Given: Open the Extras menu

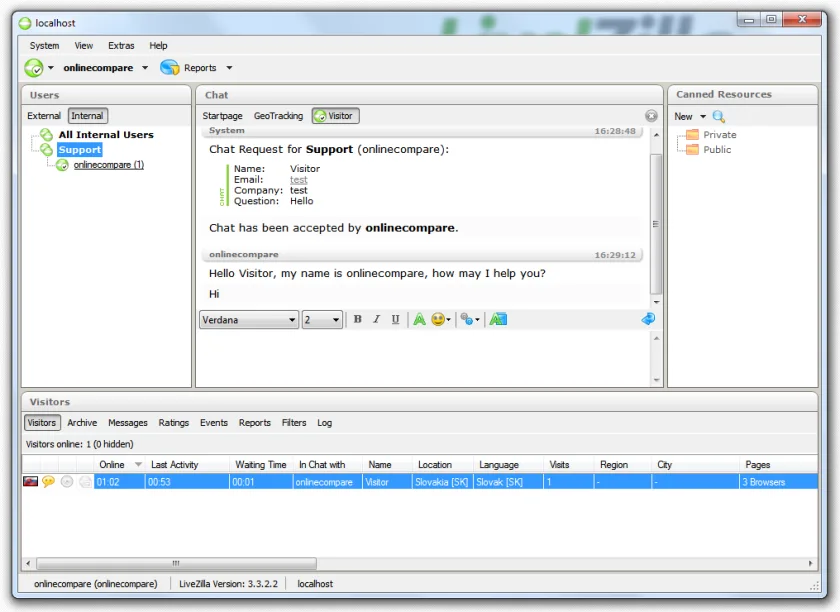Looking at the screenshot, I should click(x=121, y=46).
